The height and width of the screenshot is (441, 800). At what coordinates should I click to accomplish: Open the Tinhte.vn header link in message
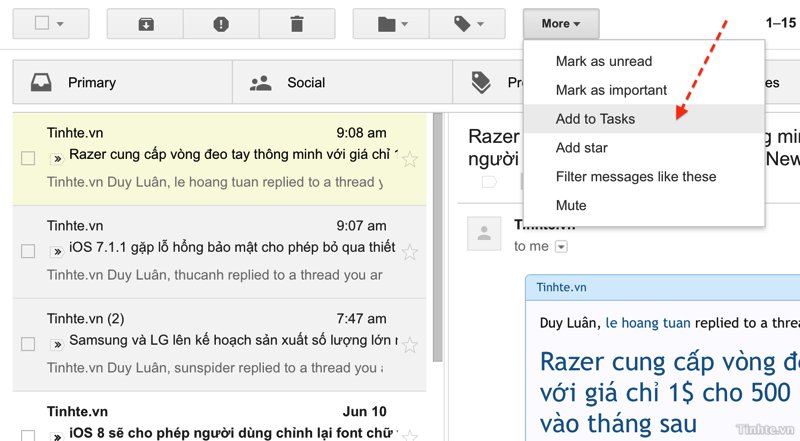(561, 287)
